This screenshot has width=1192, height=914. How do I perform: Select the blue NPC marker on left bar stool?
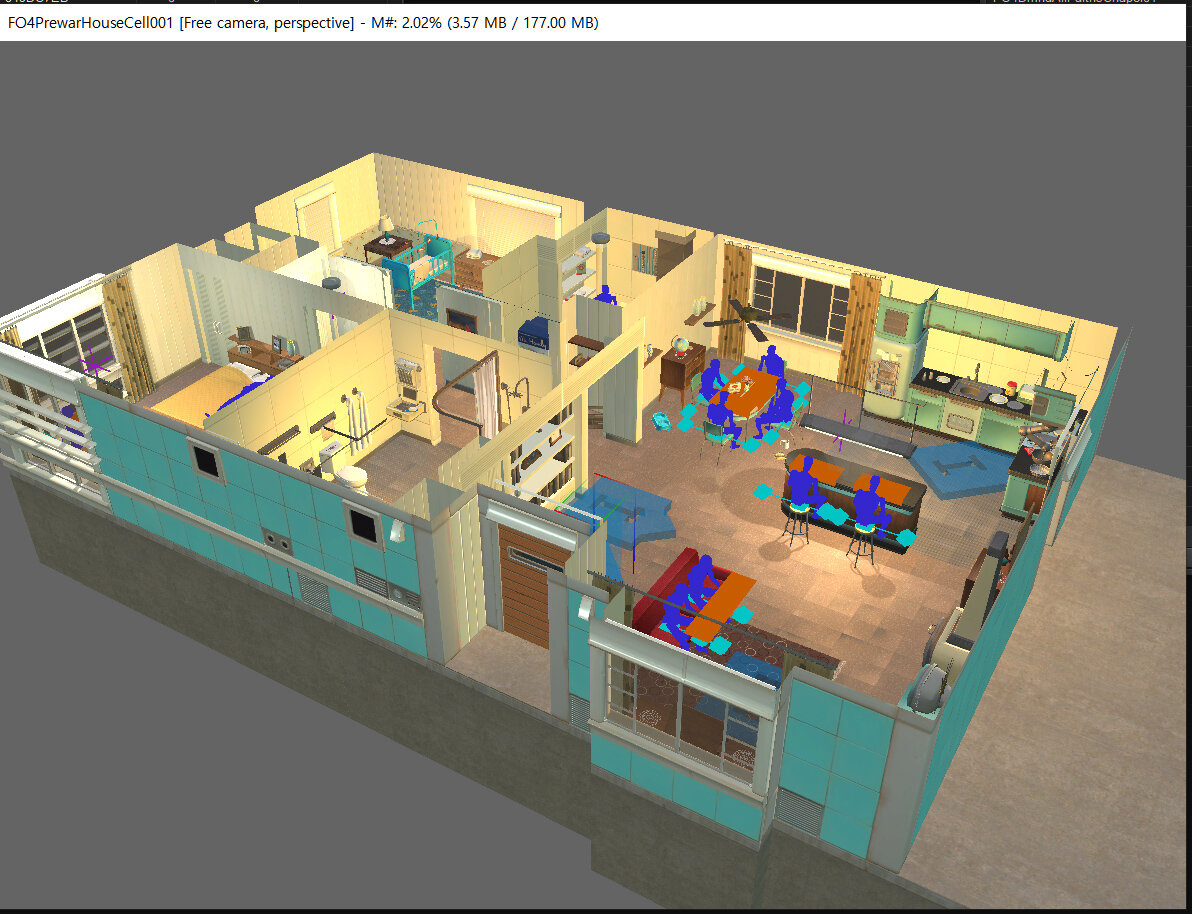[x=802, y=484]
